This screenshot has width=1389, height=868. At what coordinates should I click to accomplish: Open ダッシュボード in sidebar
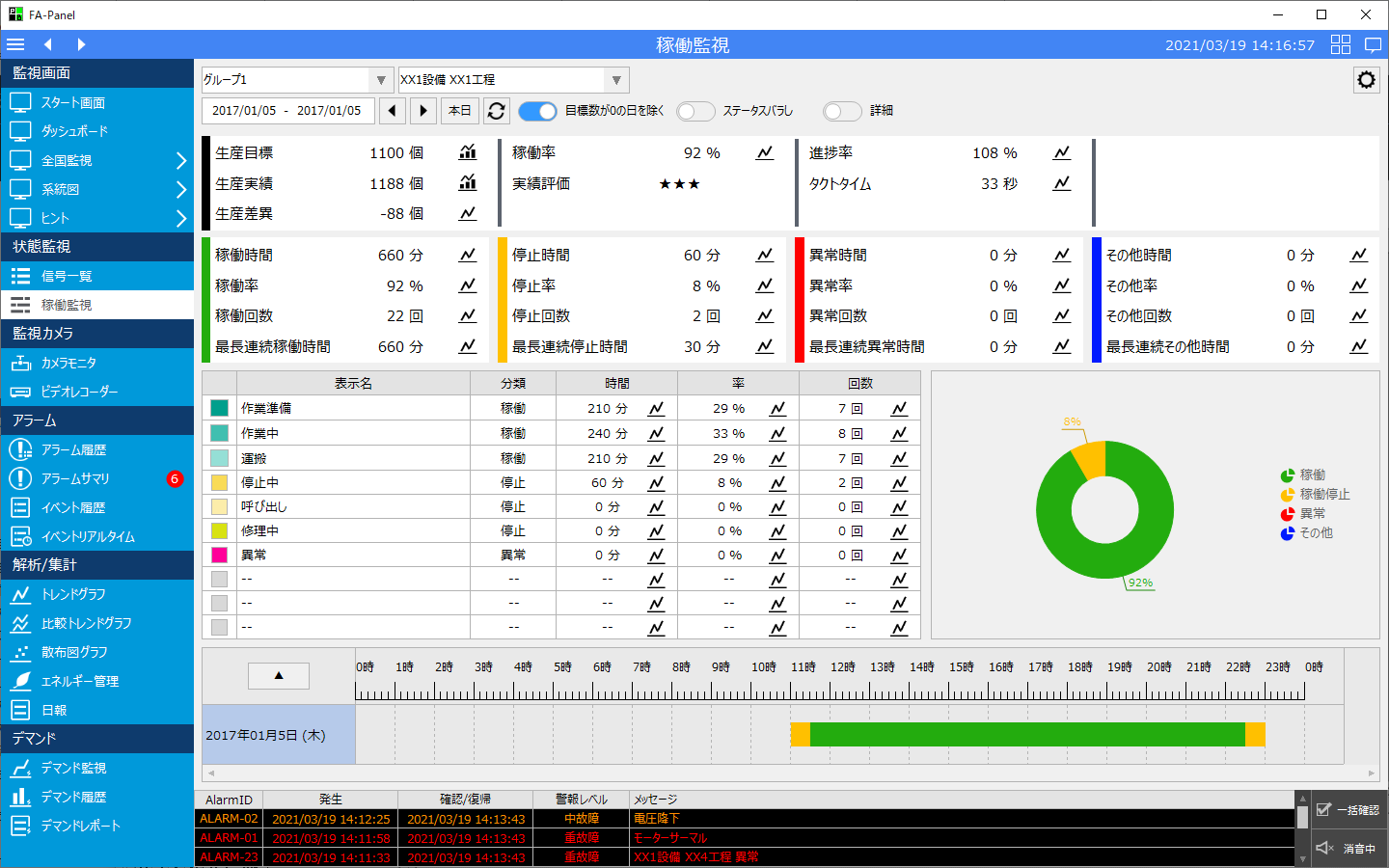(96, 131)
